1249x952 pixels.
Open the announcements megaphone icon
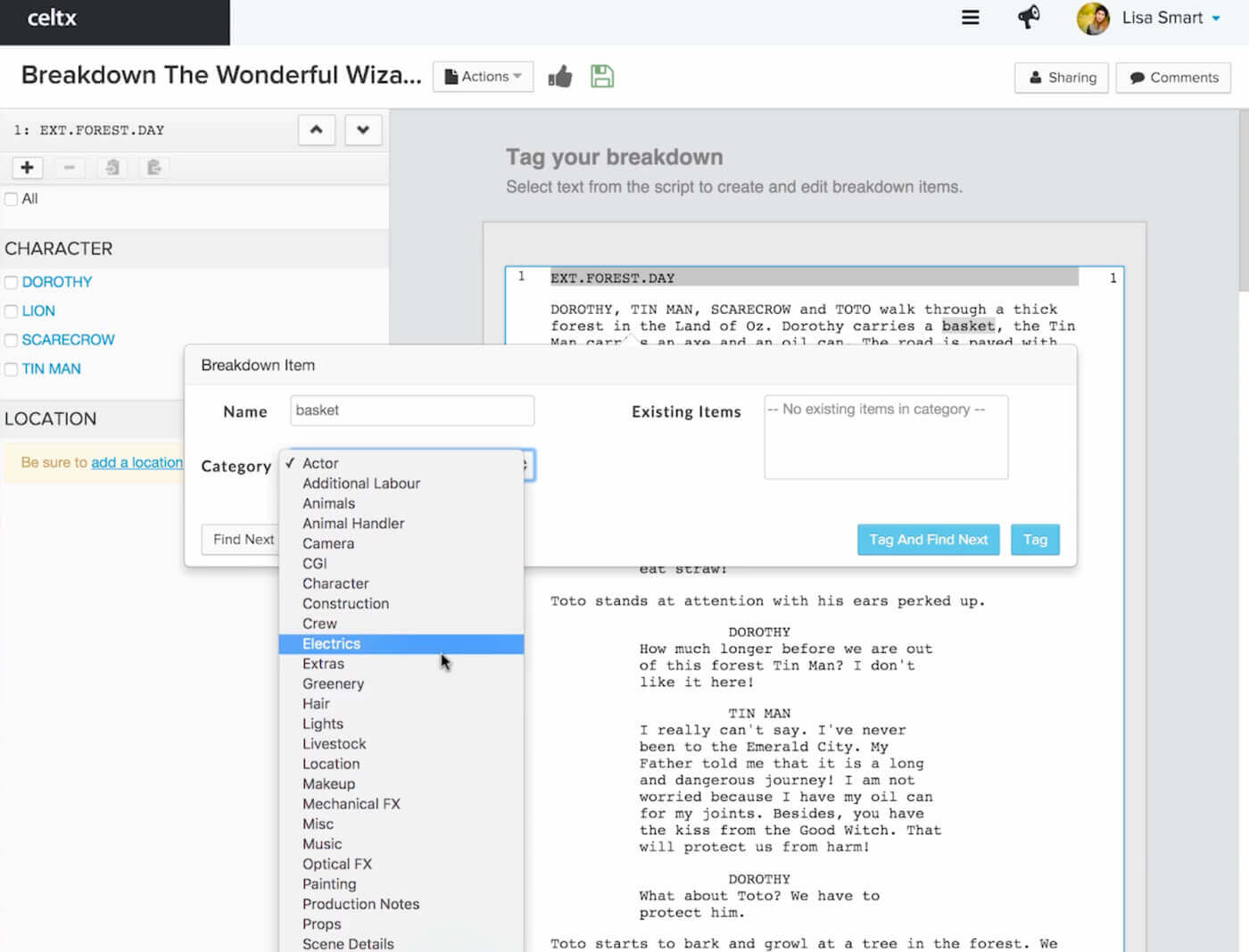point(1028,17)
